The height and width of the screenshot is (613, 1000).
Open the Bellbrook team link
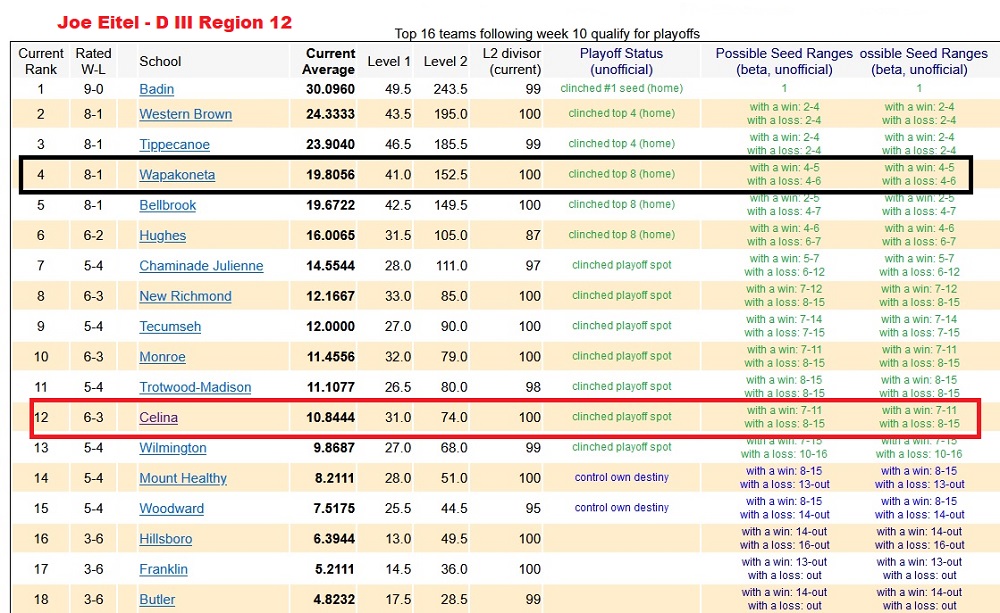pyautogui.click(x=167, y=205)
